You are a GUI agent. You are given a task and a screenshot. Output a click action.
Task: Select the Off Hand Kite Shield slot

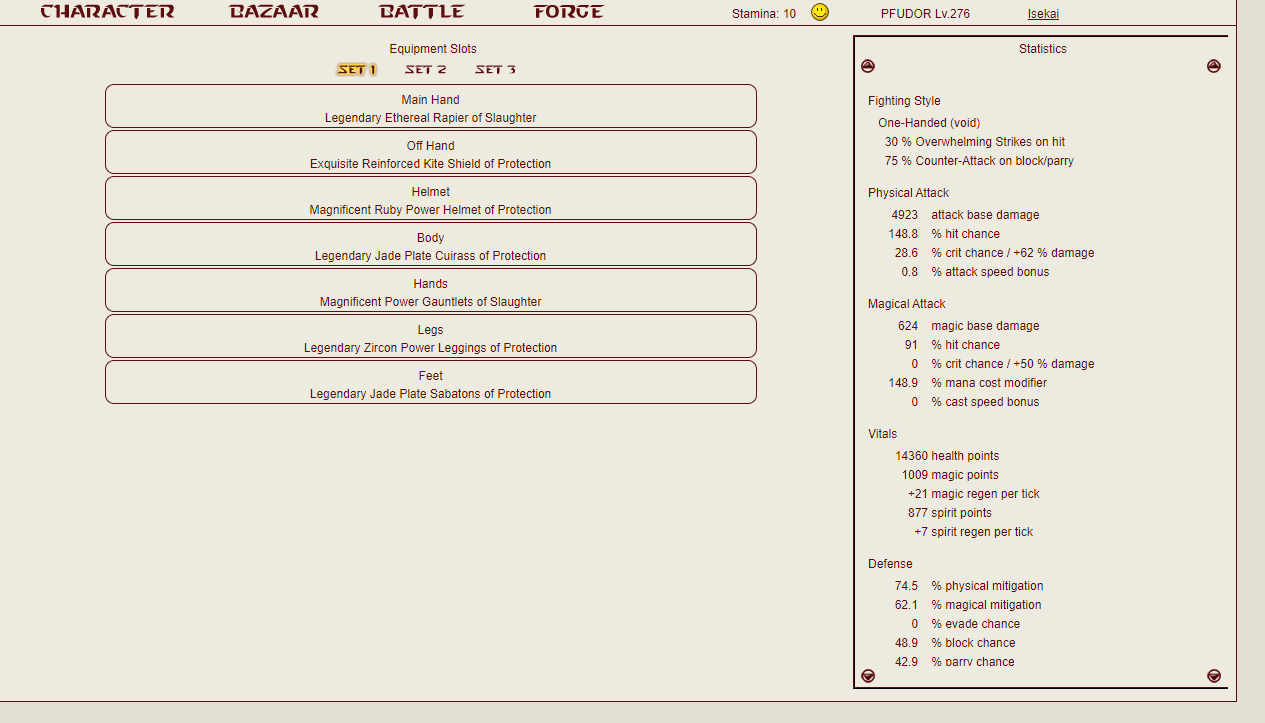click(431, 153)
